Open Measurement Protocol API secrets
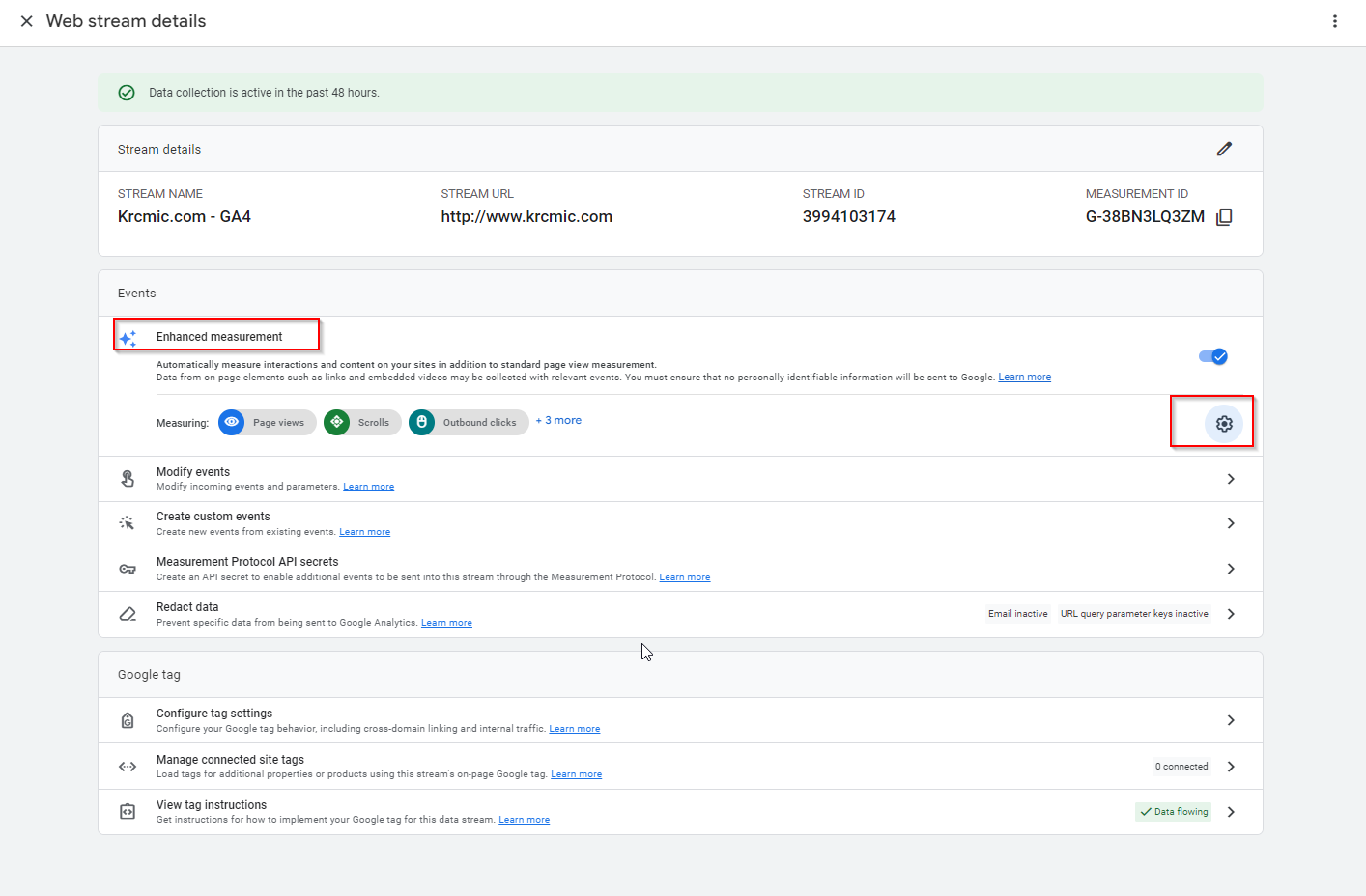Screen dimensions: 1366x896 (247, 562)
